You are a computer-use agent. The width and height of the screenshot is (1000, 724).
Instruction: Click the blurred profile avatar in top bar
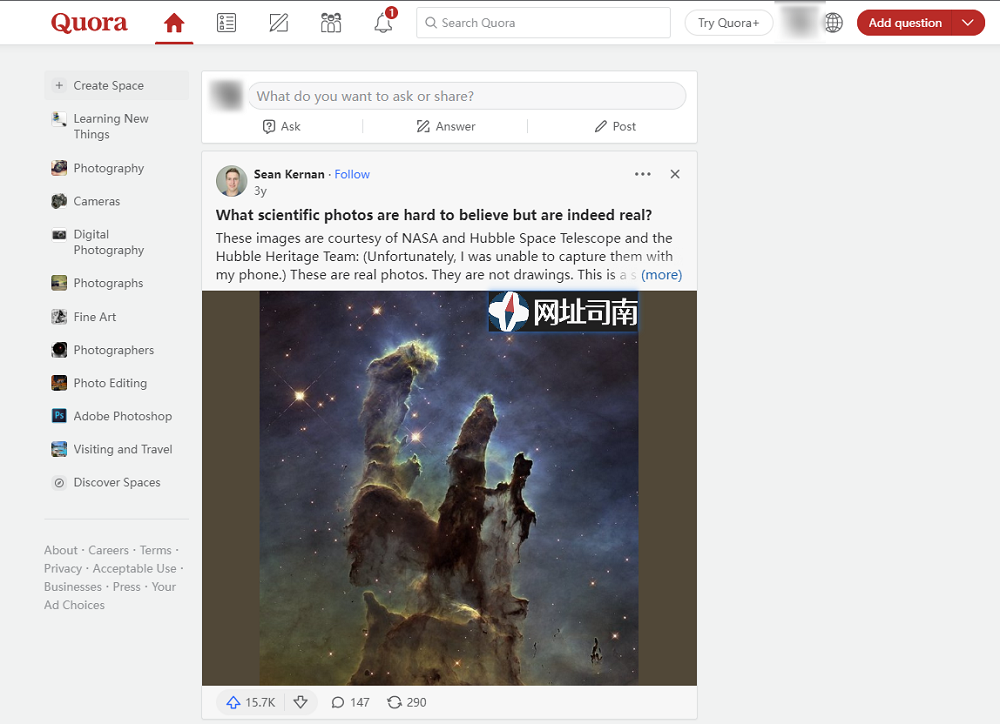[x=800, y=23]
